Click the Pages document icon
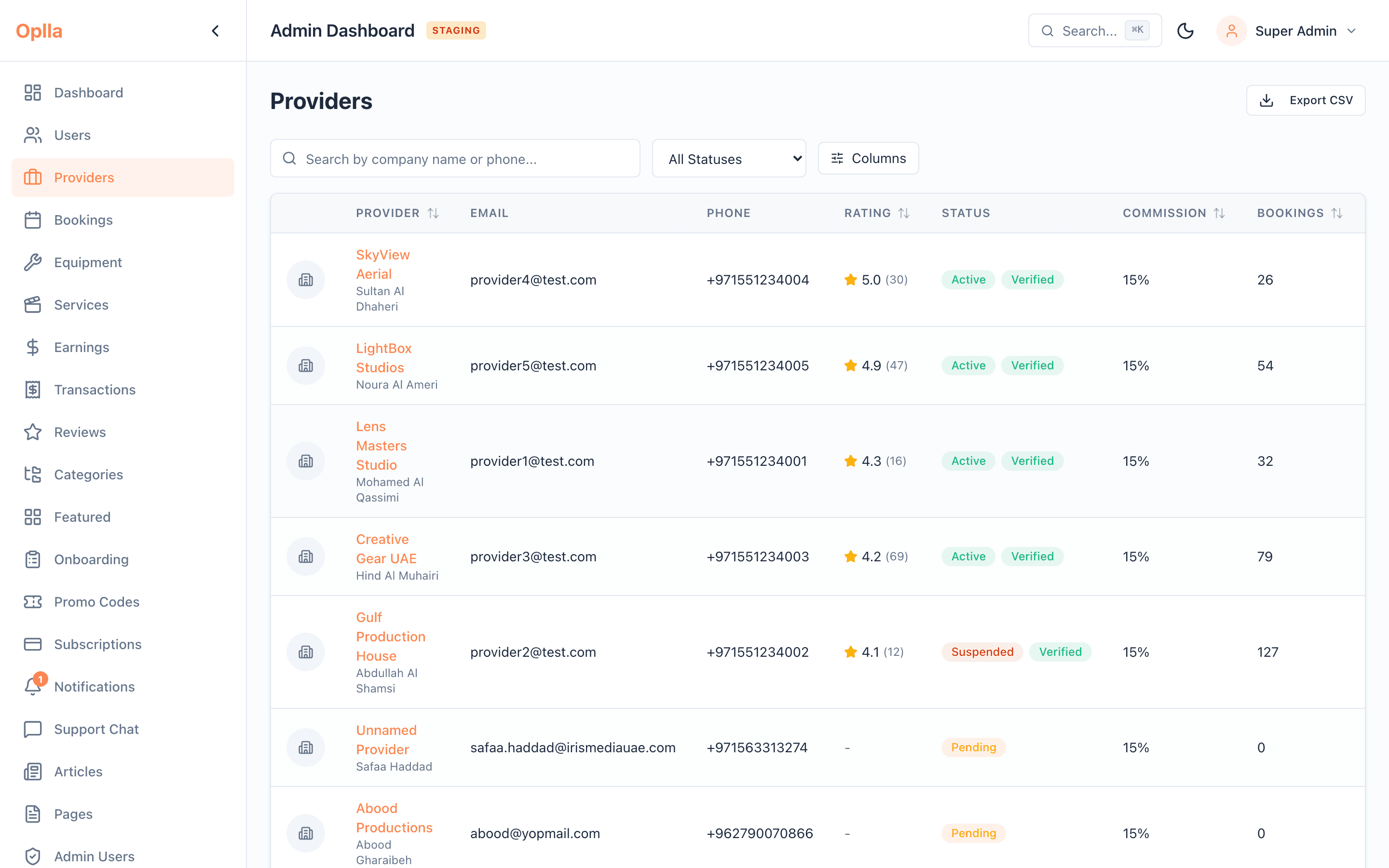1389x868 pixels. pos(33,814)
